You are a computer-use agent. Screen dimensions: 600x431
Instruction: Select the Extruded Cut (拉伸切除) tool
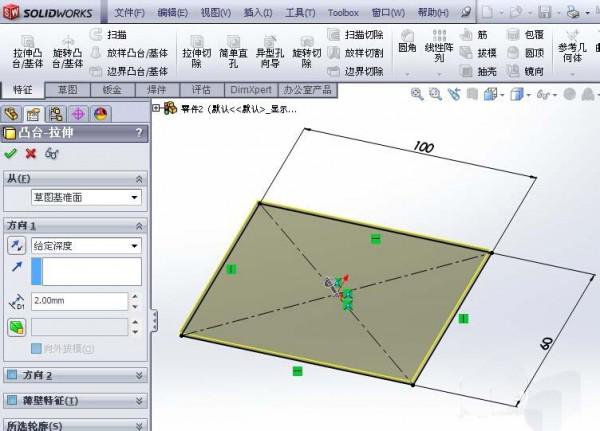point(197,52)
